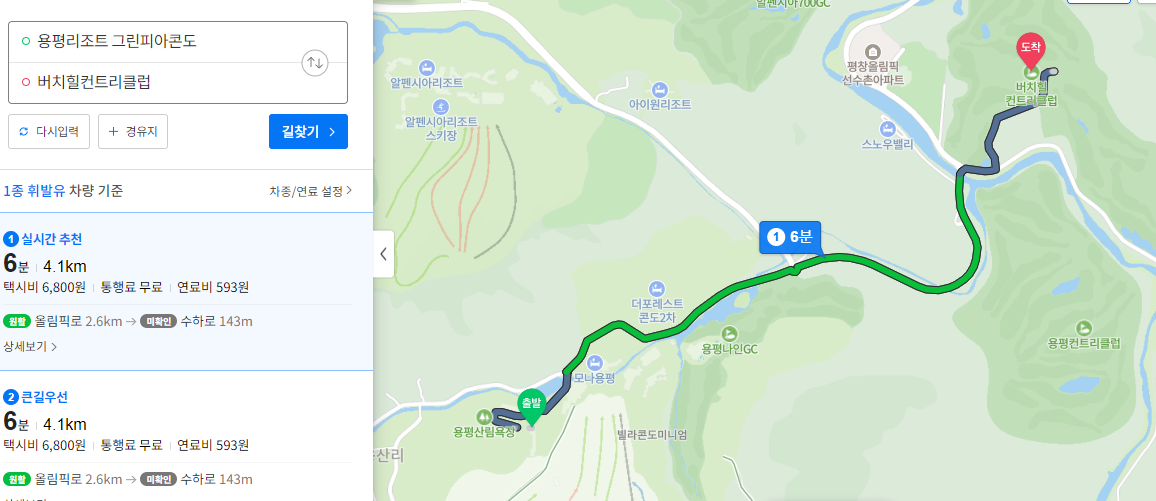Collapse the side panel with arrow handle
The height and width of the screenshot is (501, 1156).
click(x=383, y=254)
